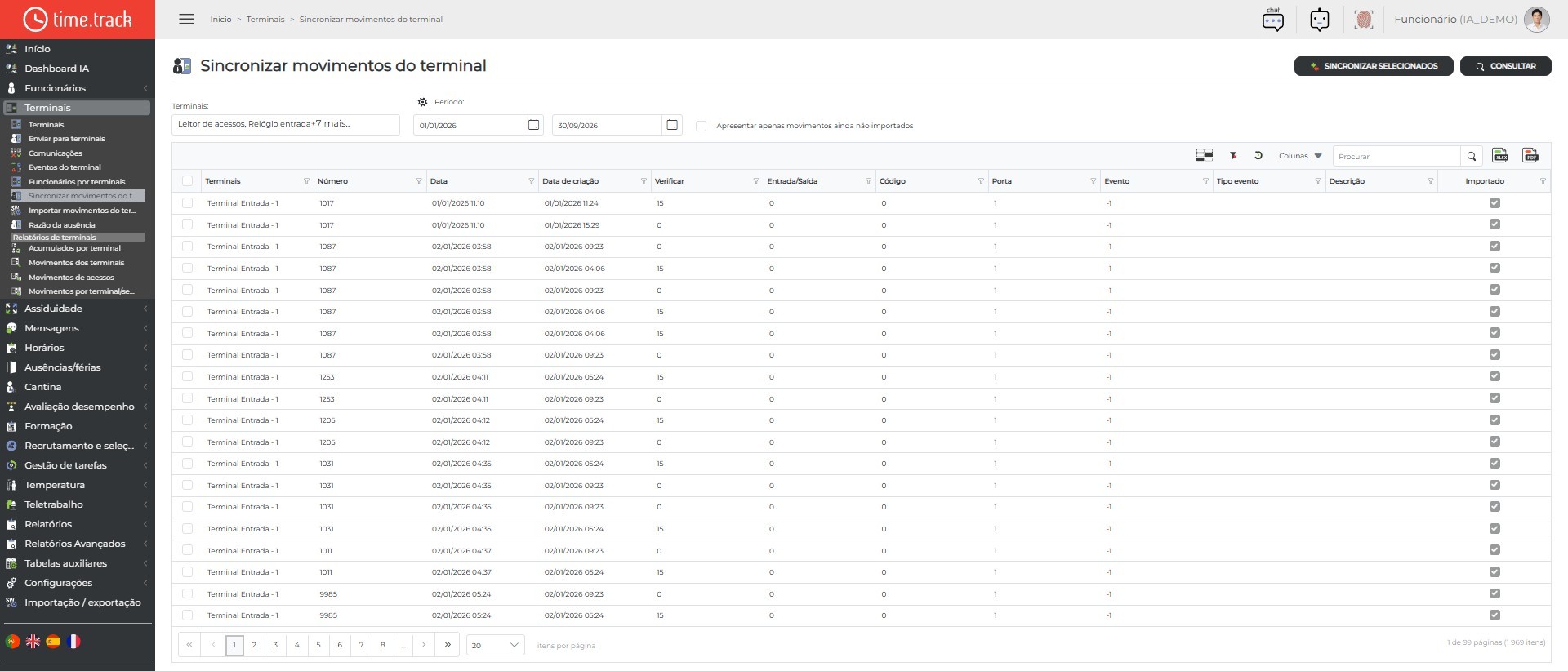
Task: Clear table filters with funnel icon
Action: click(1233, 155)
